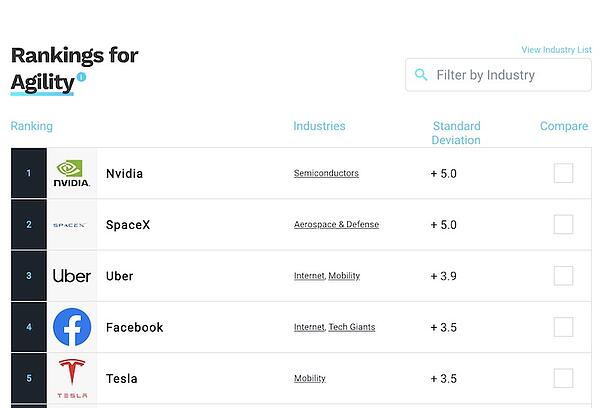Sort by the Ranking column header
The height and width of the screenshot is (408, 600).
coord(31,126)
